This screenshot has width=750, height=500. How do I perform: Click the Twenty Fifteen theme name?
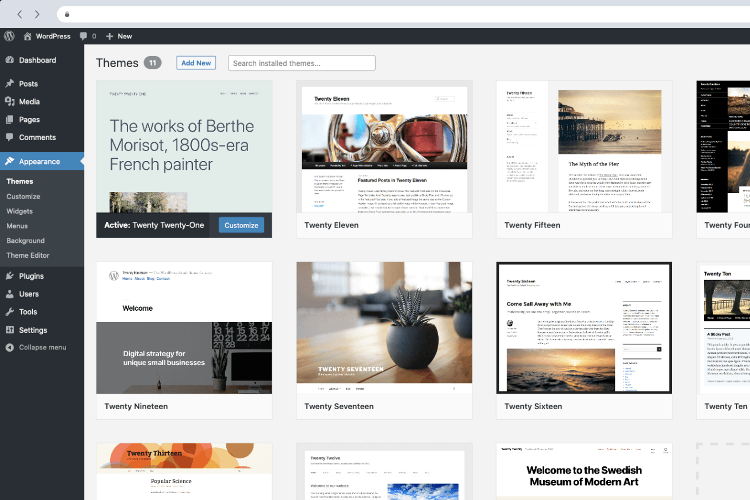click(x=532, y=225)
